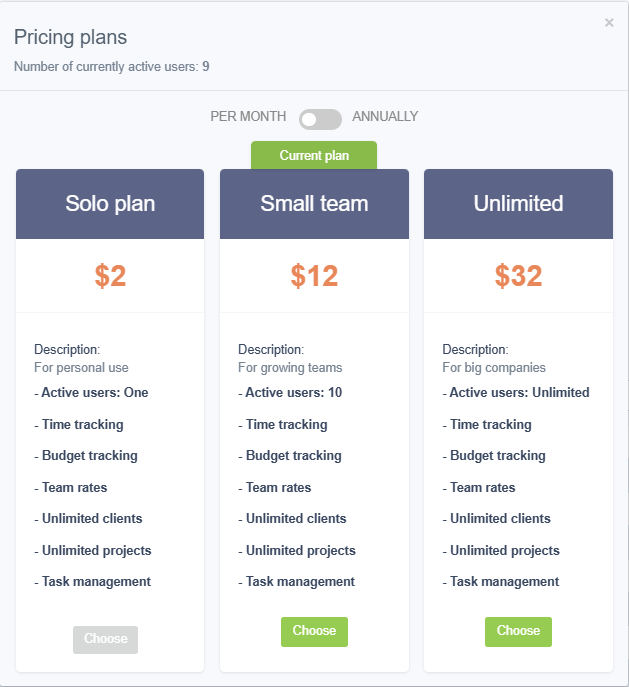This screenshot has height=687, width=629.
Task: Click the $12 price
Action: [314, 276]
